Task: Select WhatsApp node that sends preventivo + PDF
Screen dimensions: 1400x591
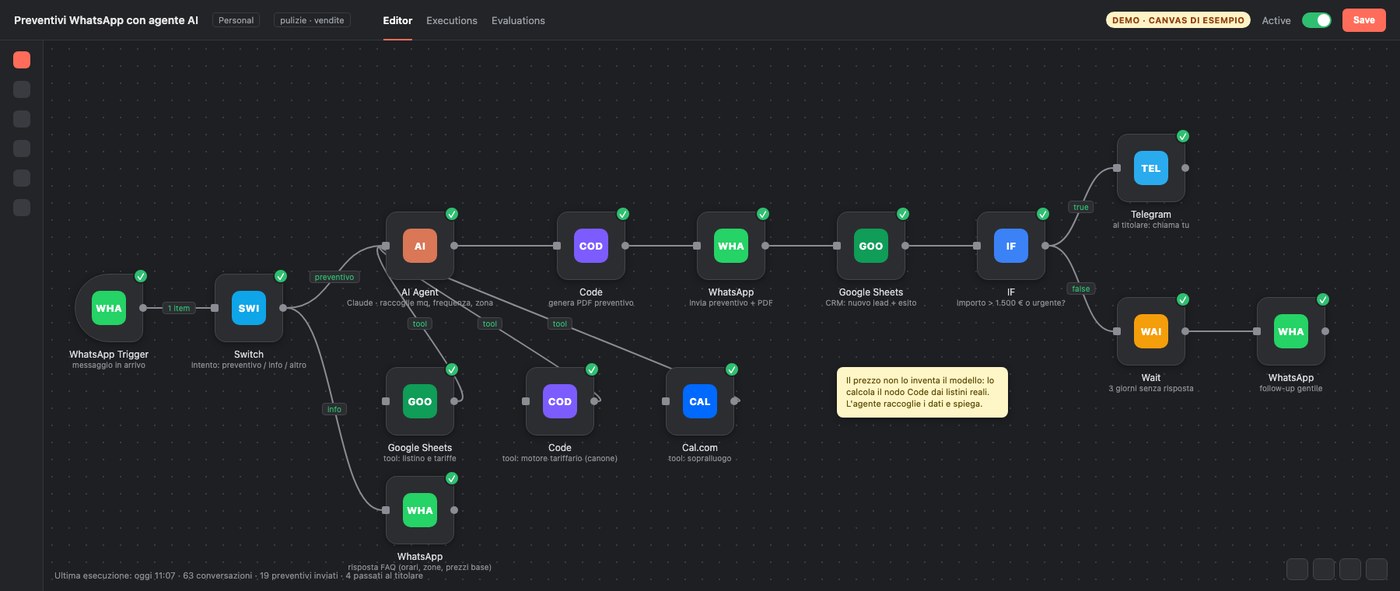Action: point(731,245)
